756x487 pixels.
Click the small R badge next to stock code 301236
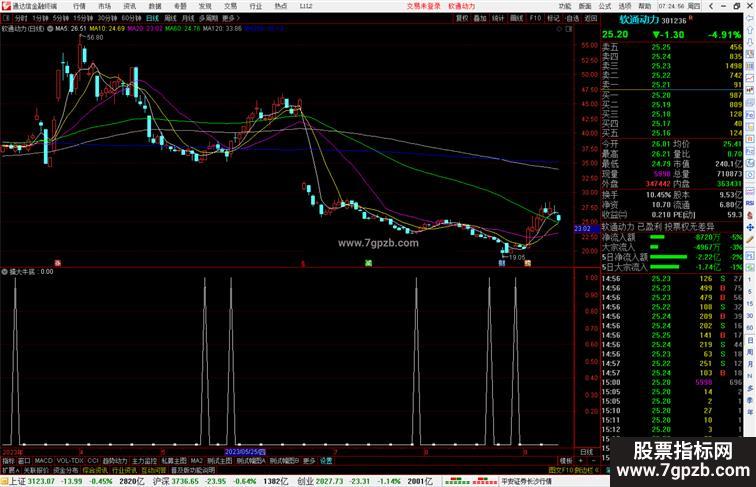691,18
